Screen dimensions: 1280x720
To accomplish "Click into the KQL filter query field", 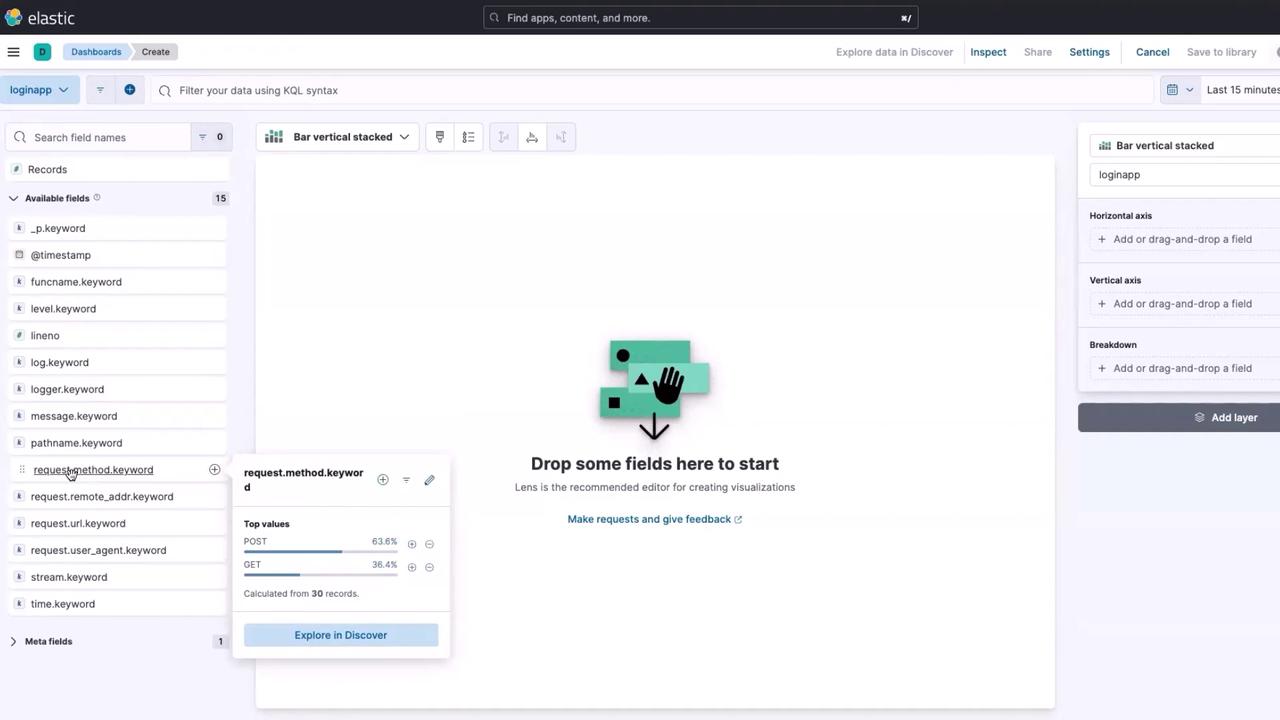I will pos(652,90).
